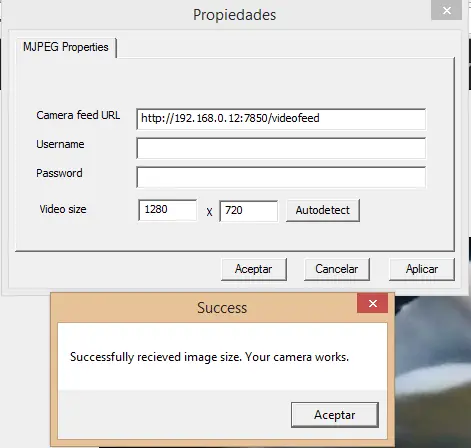Dismiss Success dialog with Aceptar button
471x448 pixels.
pyautogui.click(x=335, y=415)
